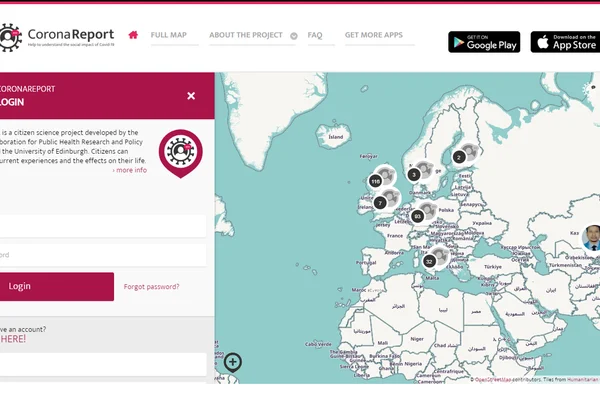The height and width of the screenshot is (400, 600).
Task: Open the user photo marker near Kazakhstan
Action: pyautogui.click(x=592, y=238)
